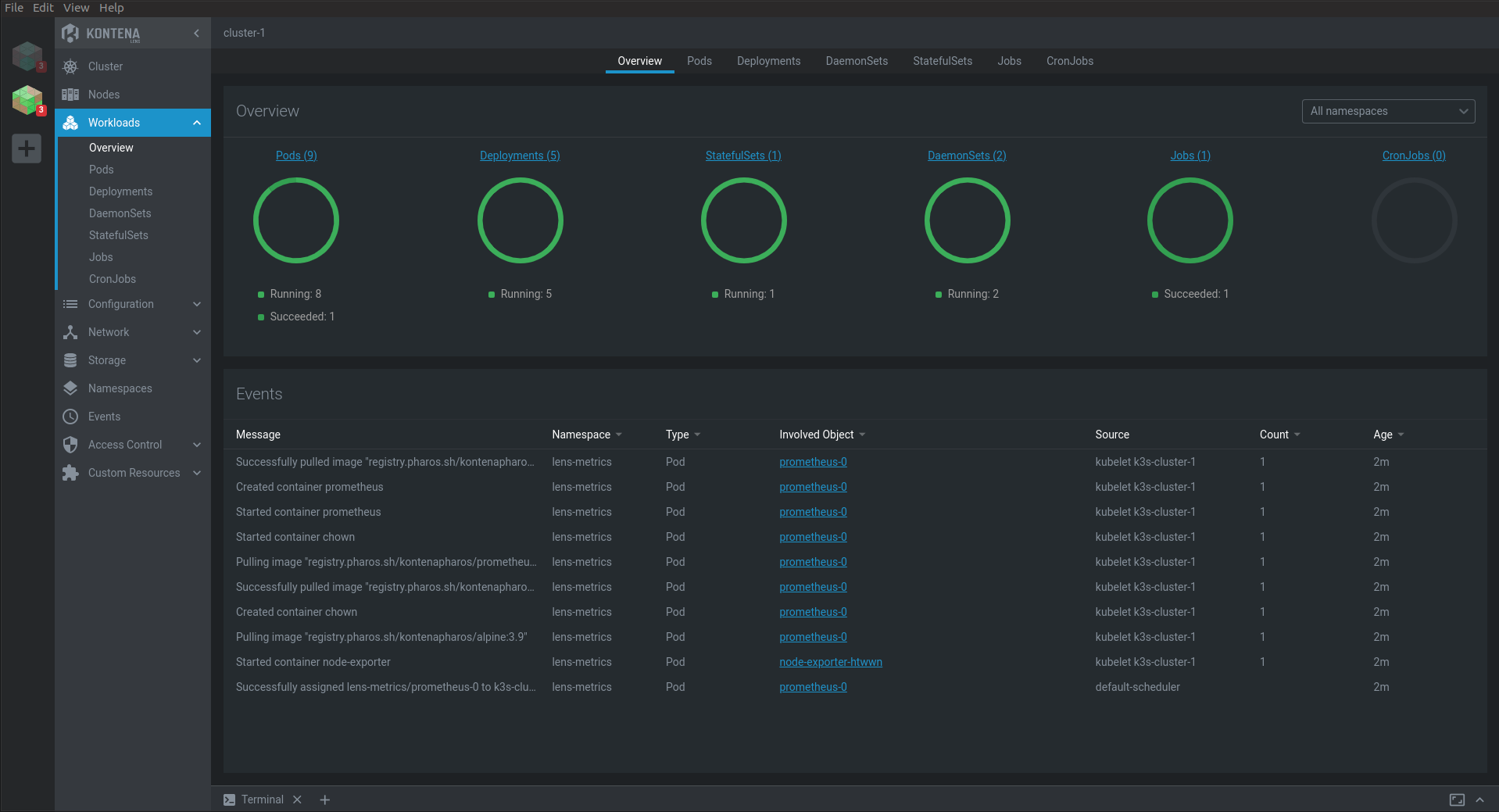Click the Cluster gear icon
Viewport: 1499px width, 812px height.
(70, 66)
